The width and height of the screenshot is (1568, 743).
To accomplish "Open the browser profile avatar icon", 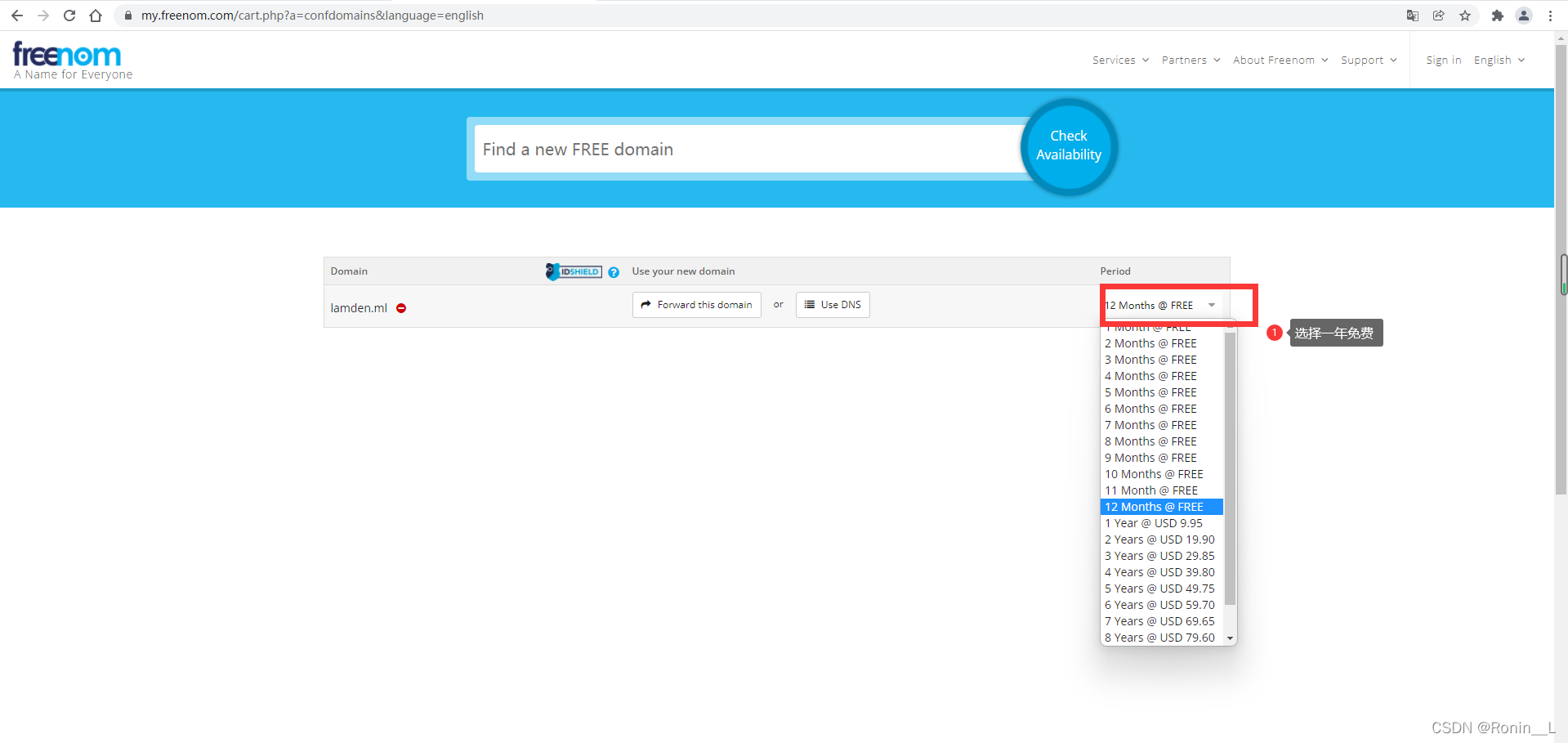I will 1524,16.
